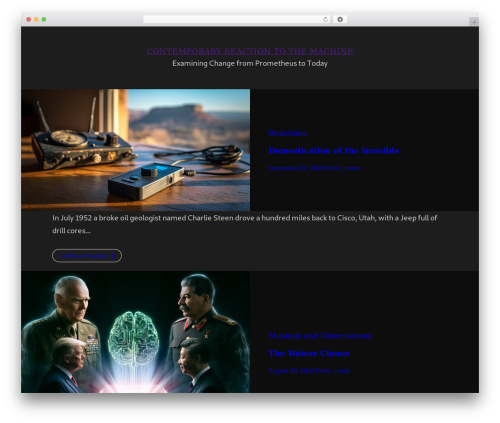Click the download icon beside the address bar
Viewport: 500px width, 423px height.
click(x=340, y=19)
